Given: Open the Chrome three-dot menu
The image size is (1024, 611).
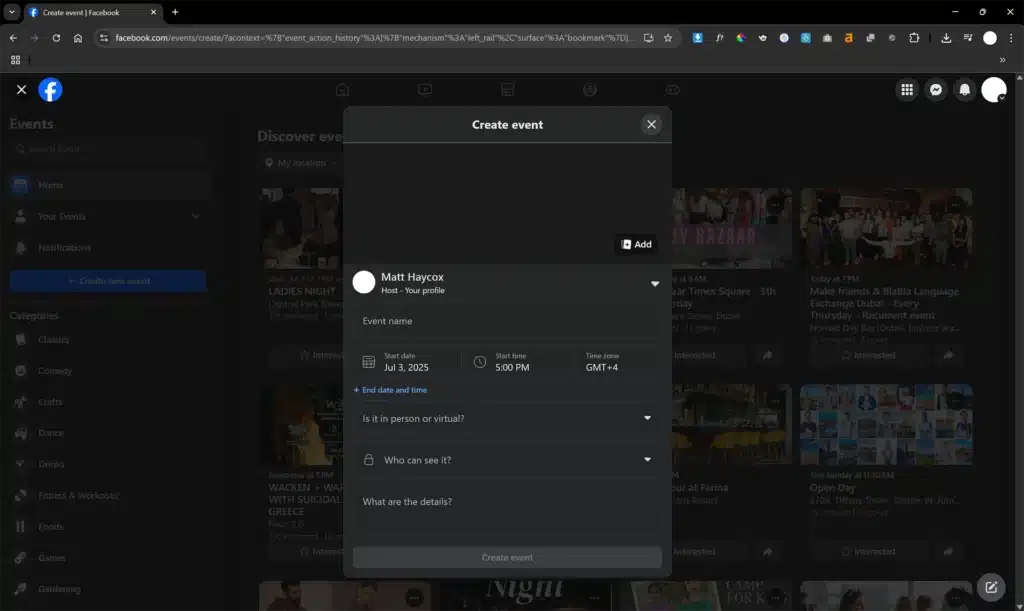Looking at the screenshot, I should [x=1011, y=38].
